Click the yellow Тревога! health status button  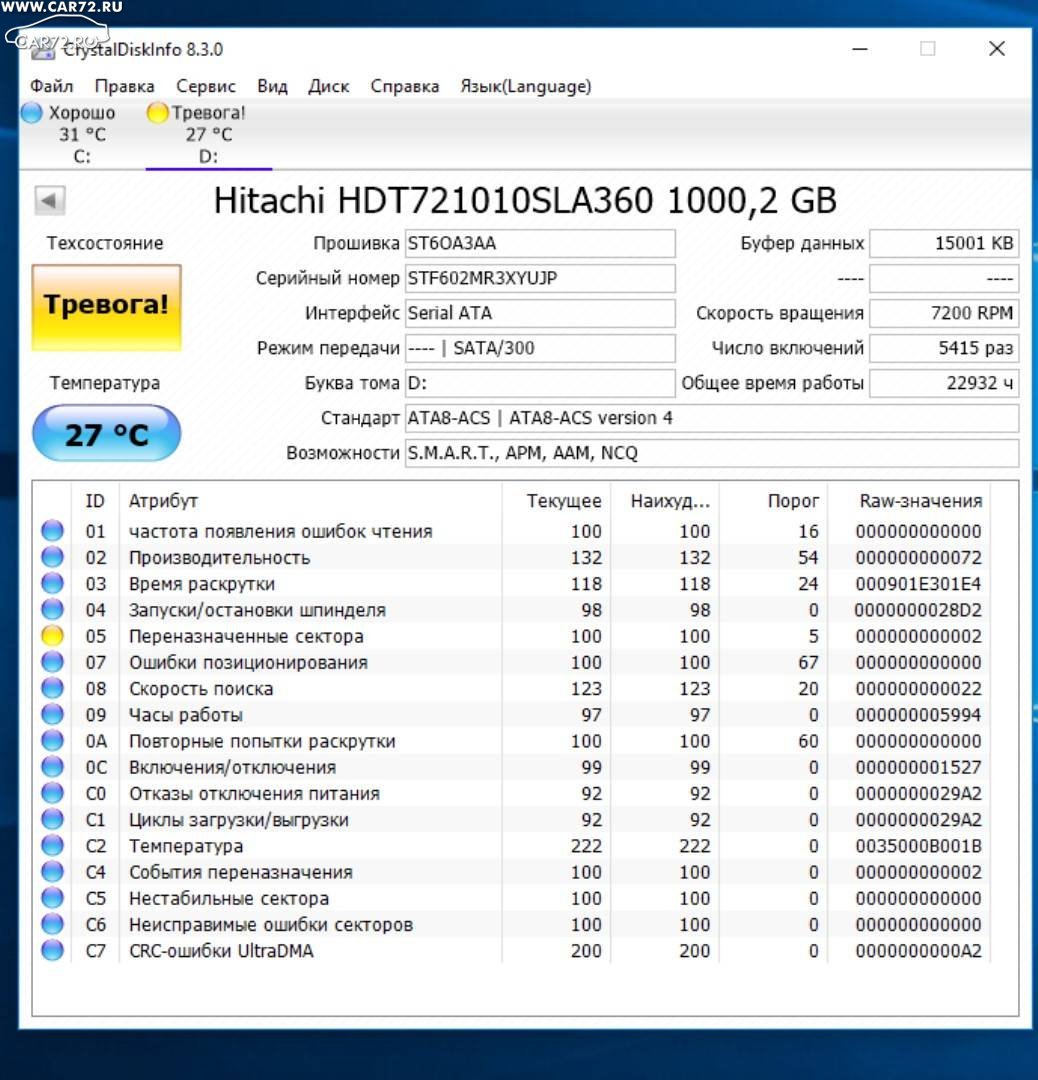(107, 307)
